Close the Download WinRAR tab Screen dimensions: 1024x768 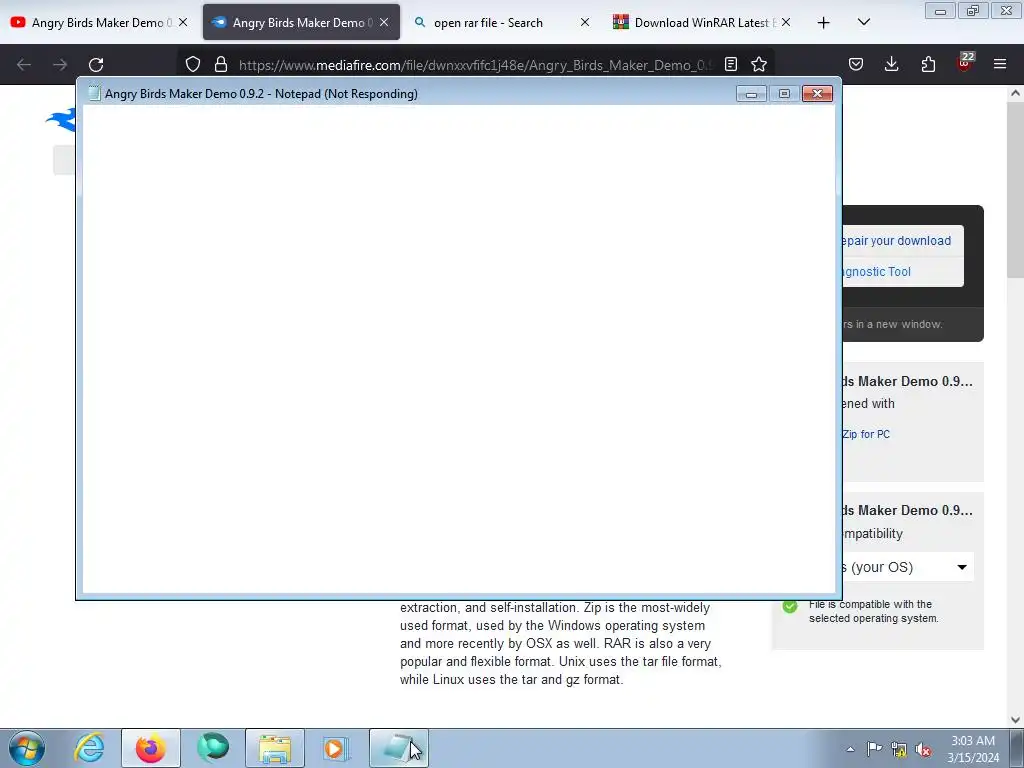coord(786,22)
